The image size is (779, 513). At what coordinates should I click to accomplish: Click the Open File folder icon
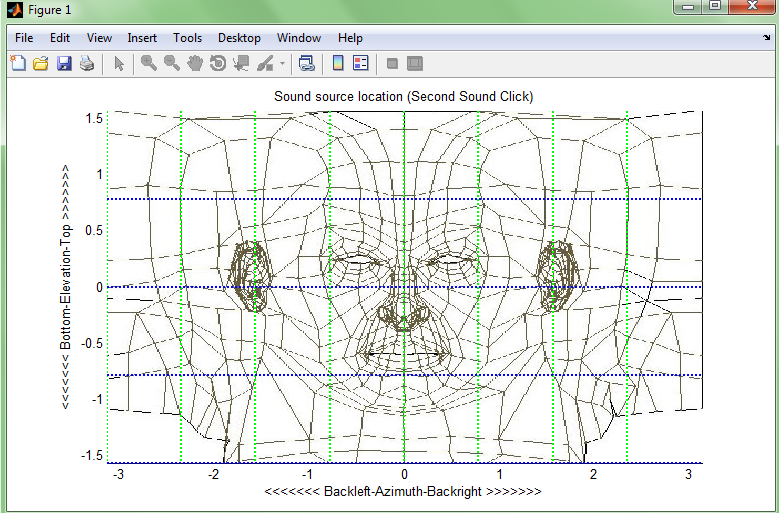(x=41, y=64)
